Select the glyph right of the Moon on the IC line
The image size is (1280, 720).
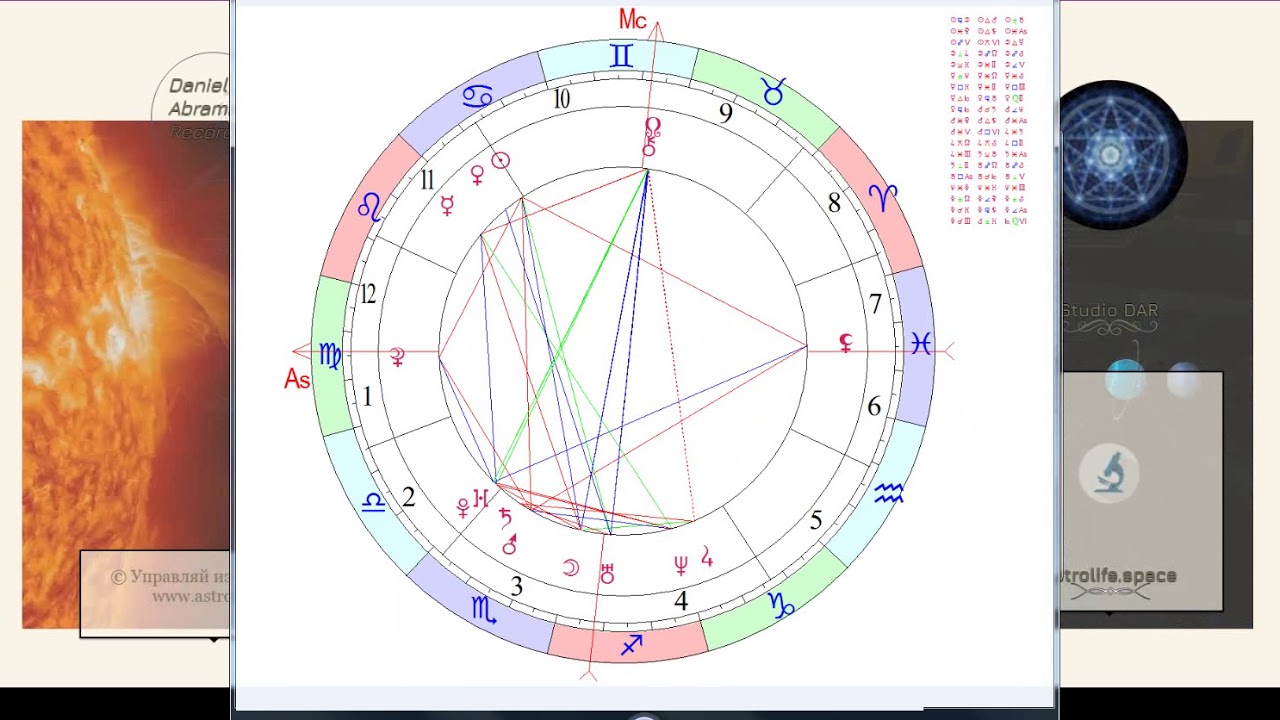pyautogui.click(x=606, y=574)
